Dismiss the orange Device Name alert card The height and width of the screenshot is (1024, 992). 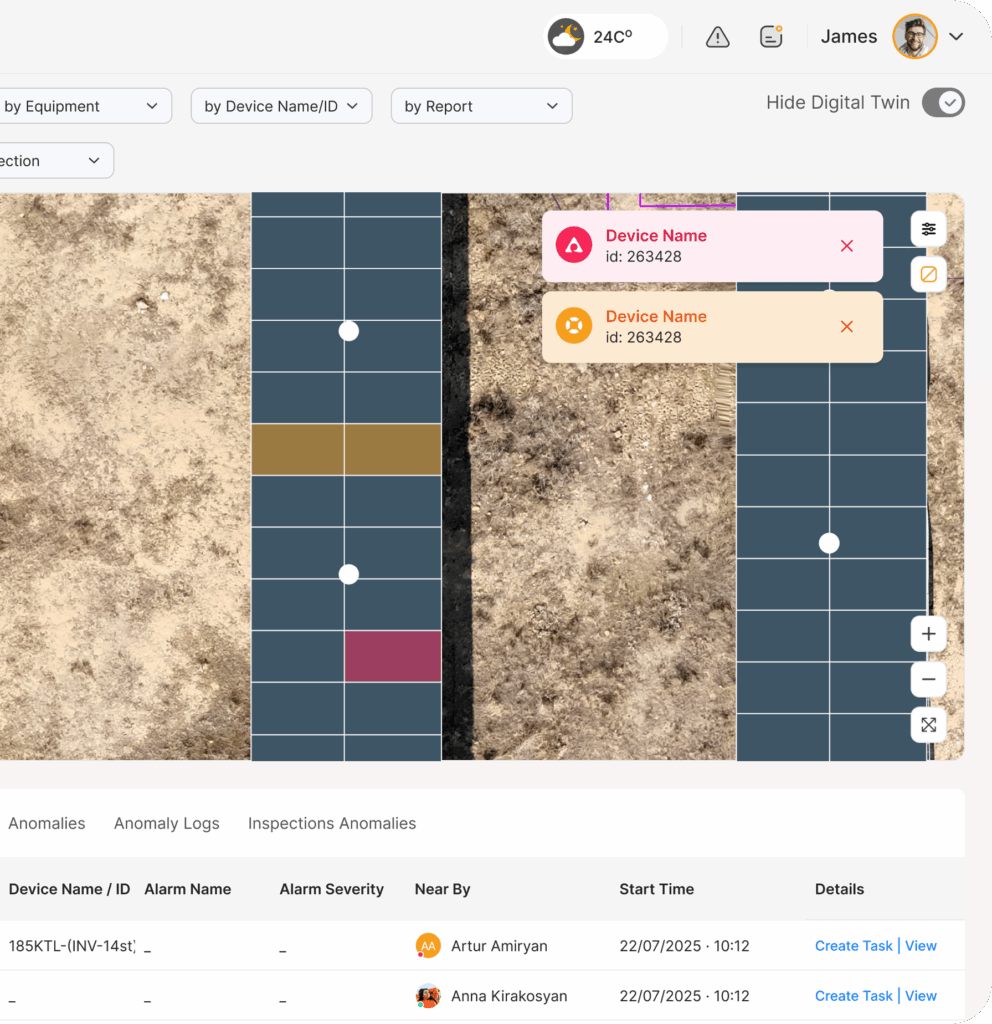click(x=847, y=327)
